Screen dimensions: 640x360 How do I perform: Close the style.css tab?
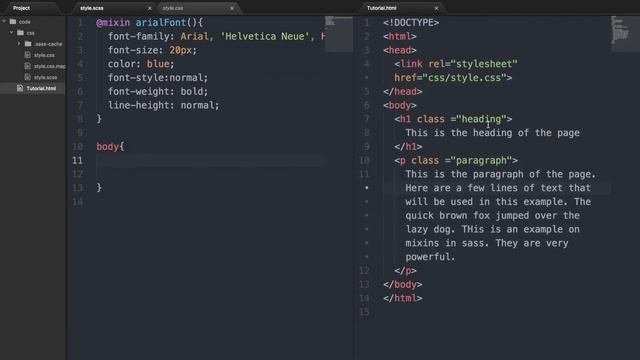click(232, 8)
